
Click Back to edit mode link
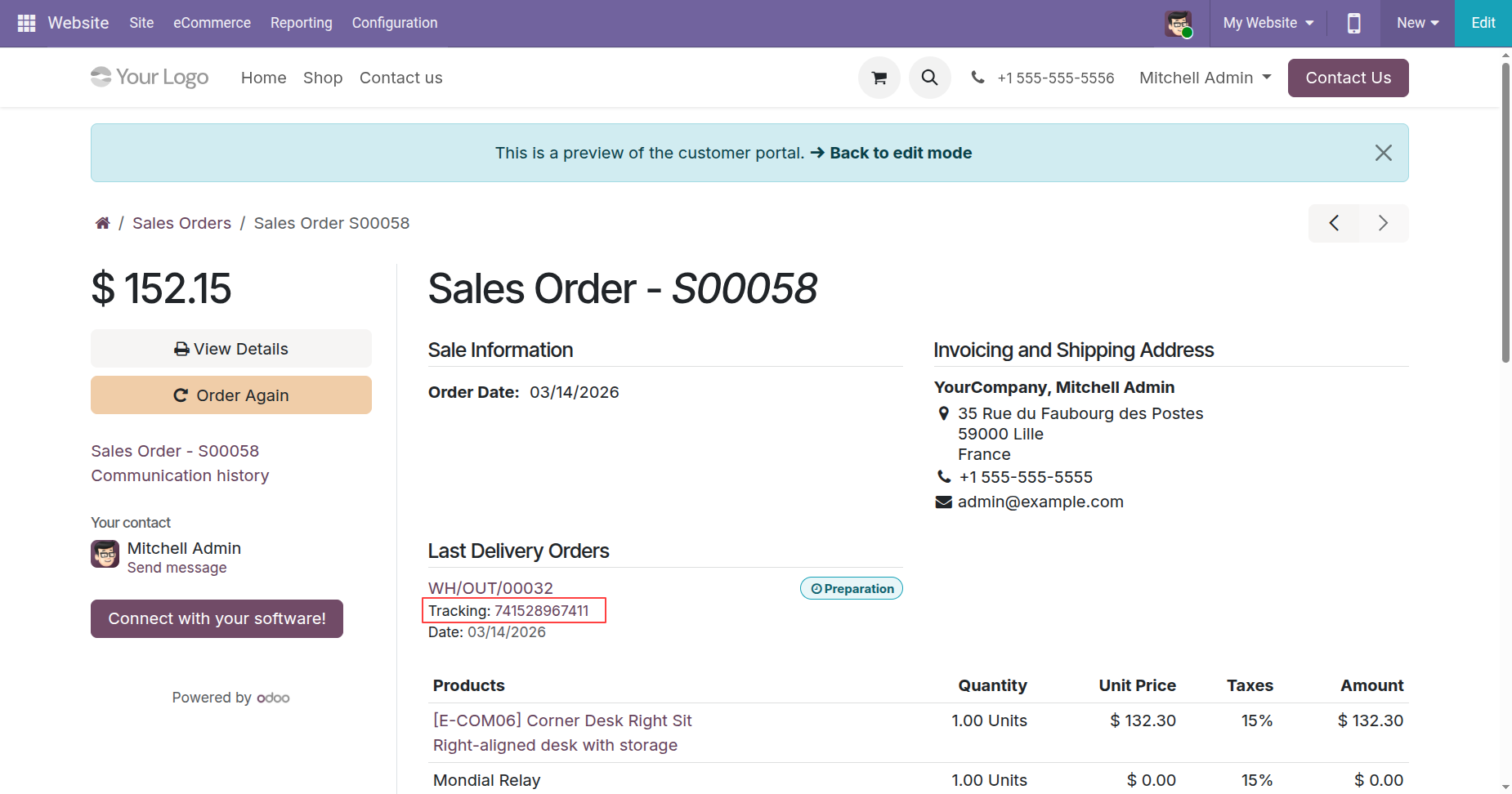pyautogui.click(x=900, y=153)
